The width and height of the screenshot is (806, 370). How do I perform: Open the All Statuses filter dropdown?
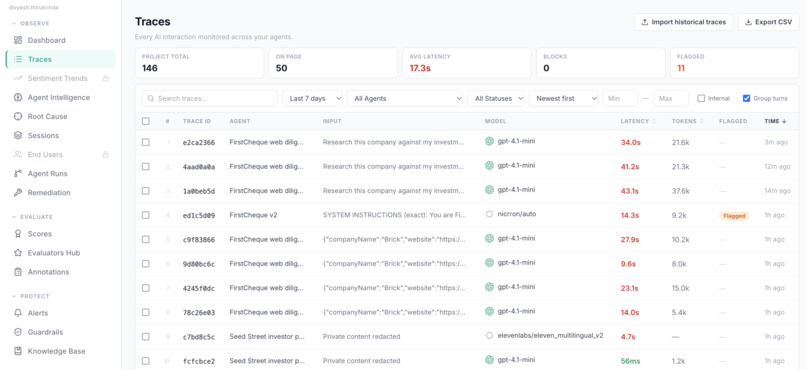click(x=496, y=98)
